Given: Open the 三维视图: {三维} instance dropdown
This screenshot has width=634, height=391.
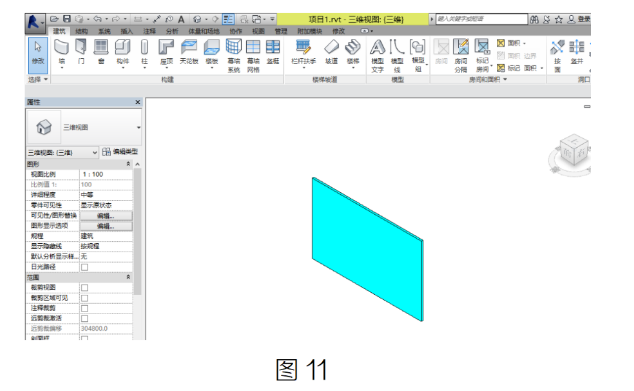Looking at the screenshot, I should click(63, 152).
